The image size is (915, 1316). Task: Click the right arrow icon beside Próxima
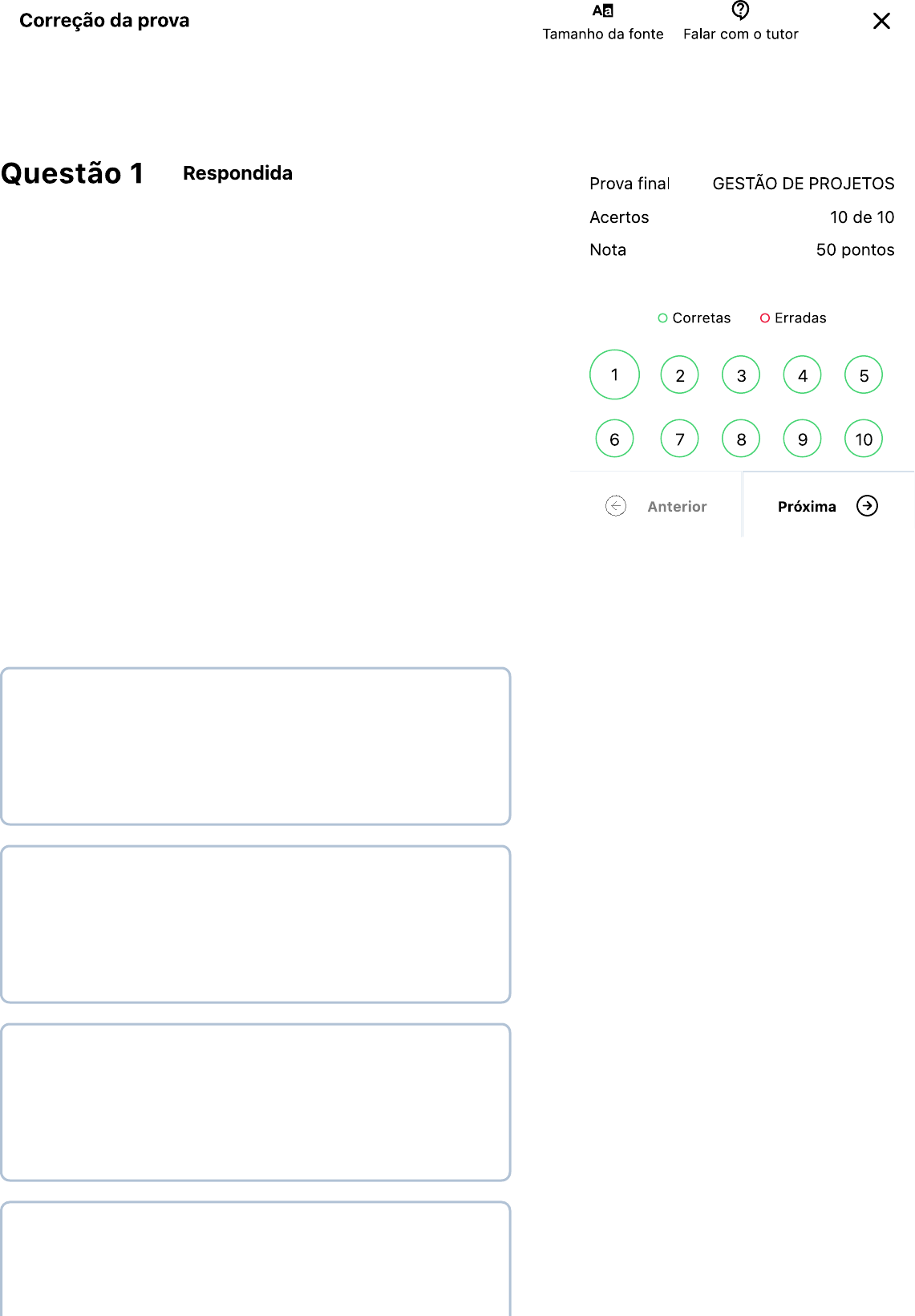tap(867, 506)
